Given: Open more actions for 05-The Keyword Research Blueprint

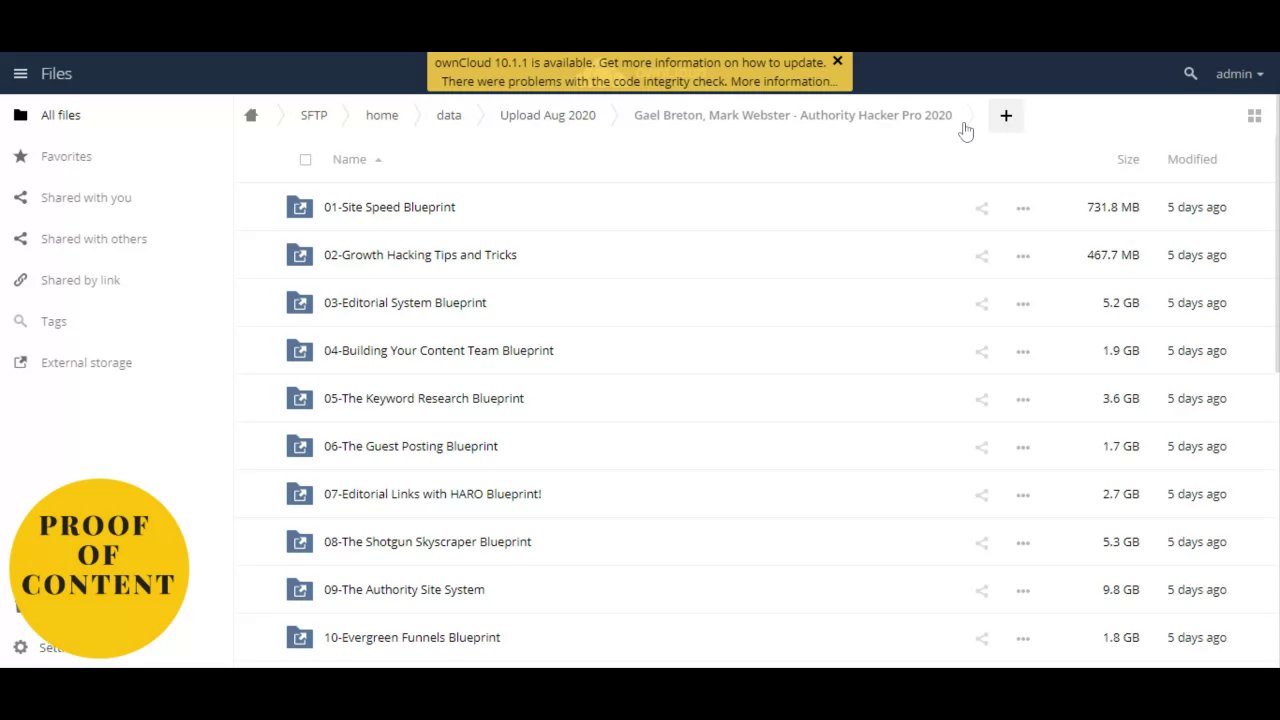Looking at the screenshot, I should pyautogui.click(x=1023, y=399).
